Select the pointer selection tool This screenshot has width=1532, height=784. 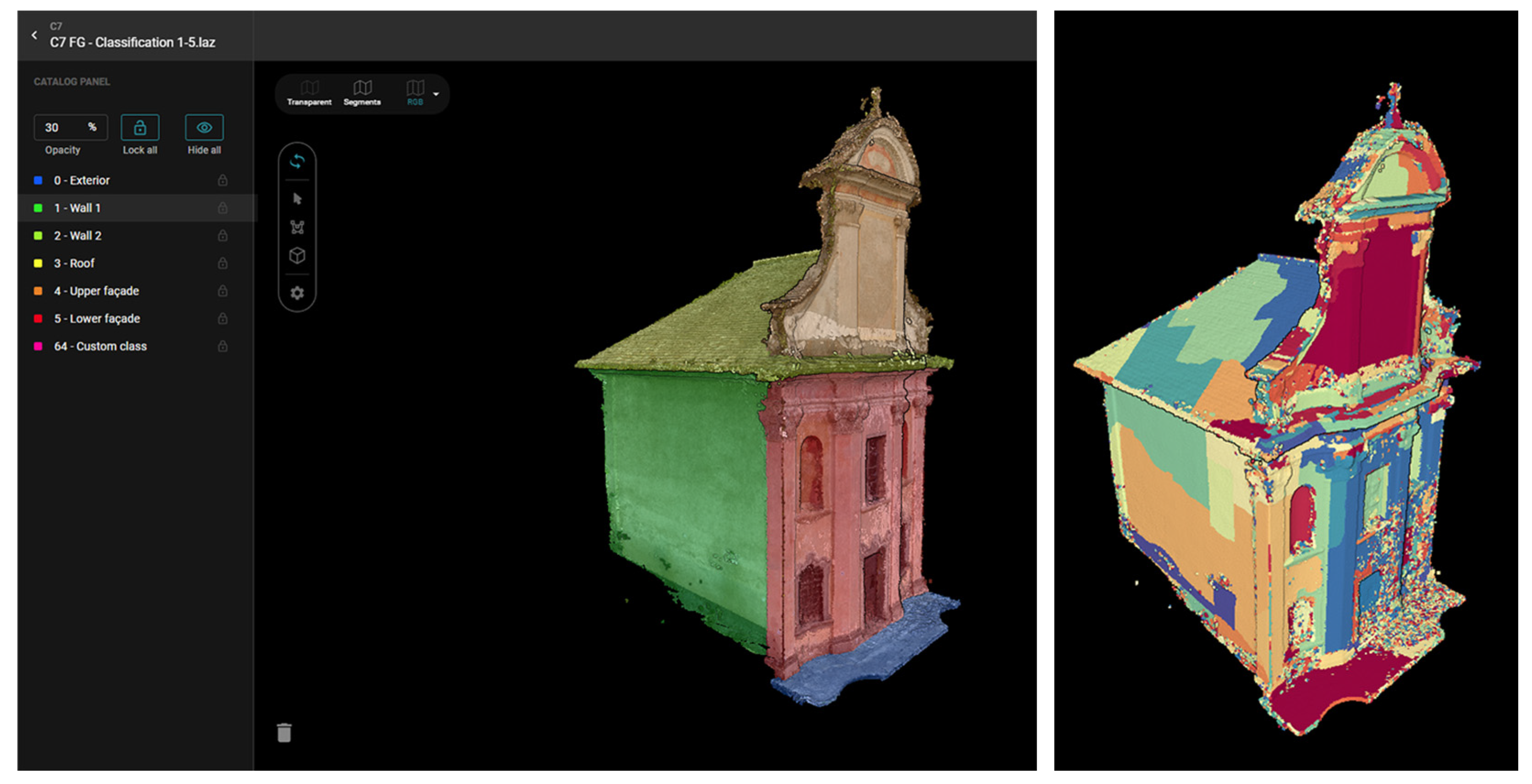[297, 199]
